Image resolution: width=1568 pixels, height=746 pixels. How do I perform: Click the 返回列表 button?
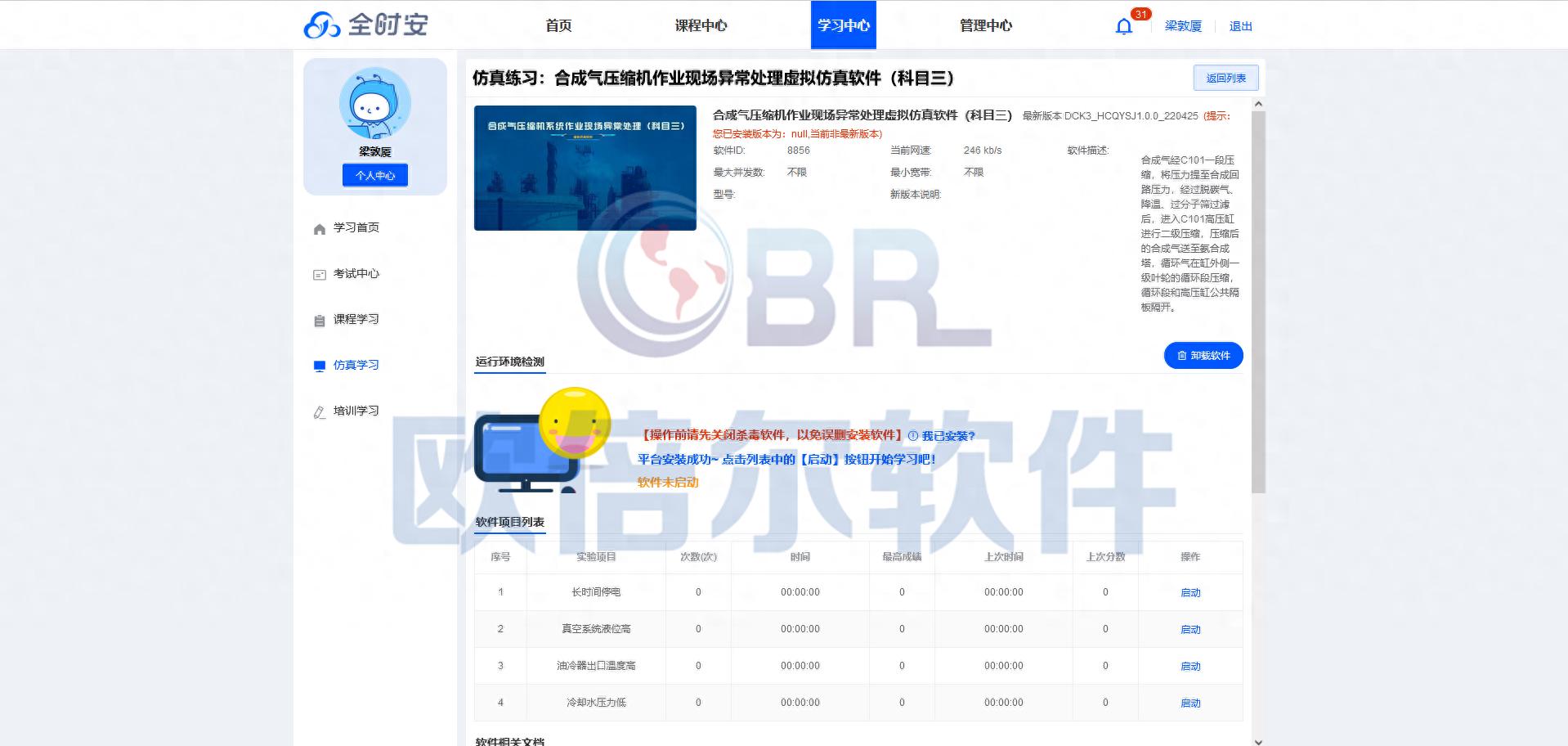1225,78
